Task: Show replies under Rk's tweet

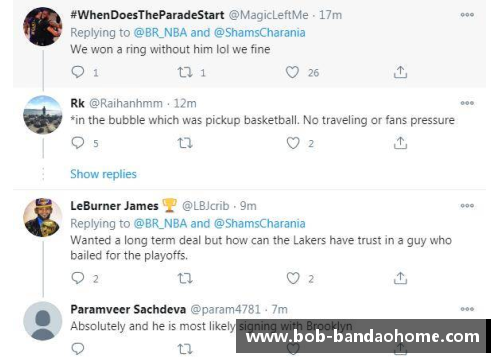Action: point(103,174)
